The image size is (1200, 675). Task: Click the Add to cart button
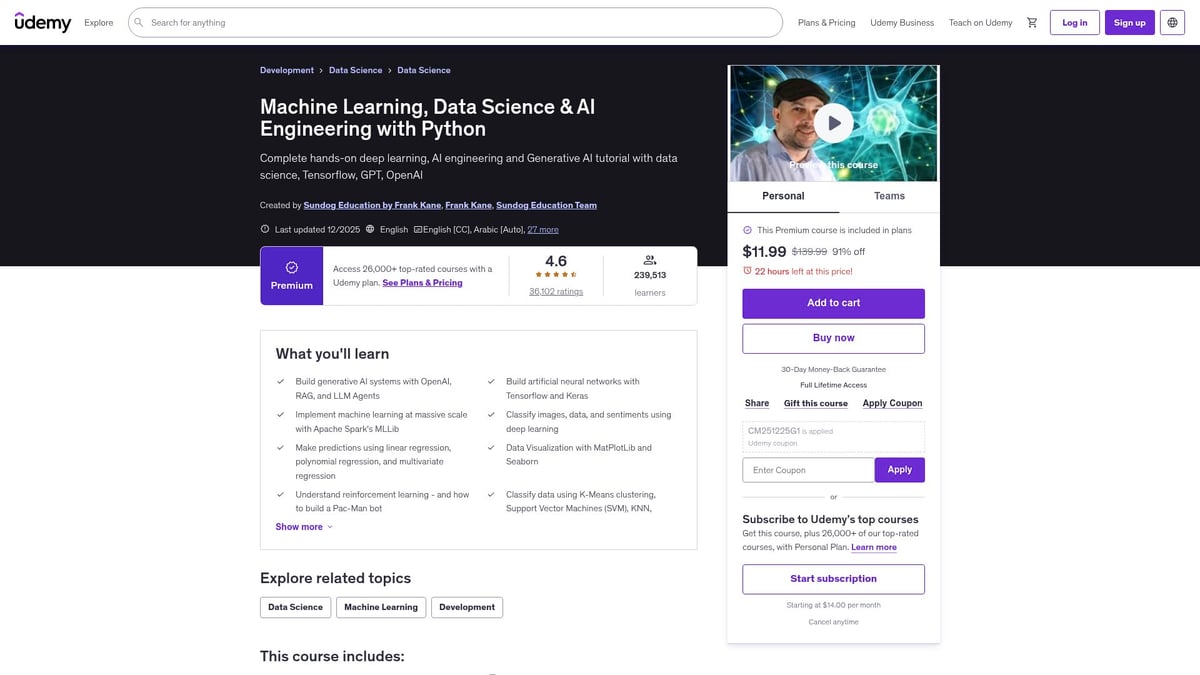click(833, 303)
